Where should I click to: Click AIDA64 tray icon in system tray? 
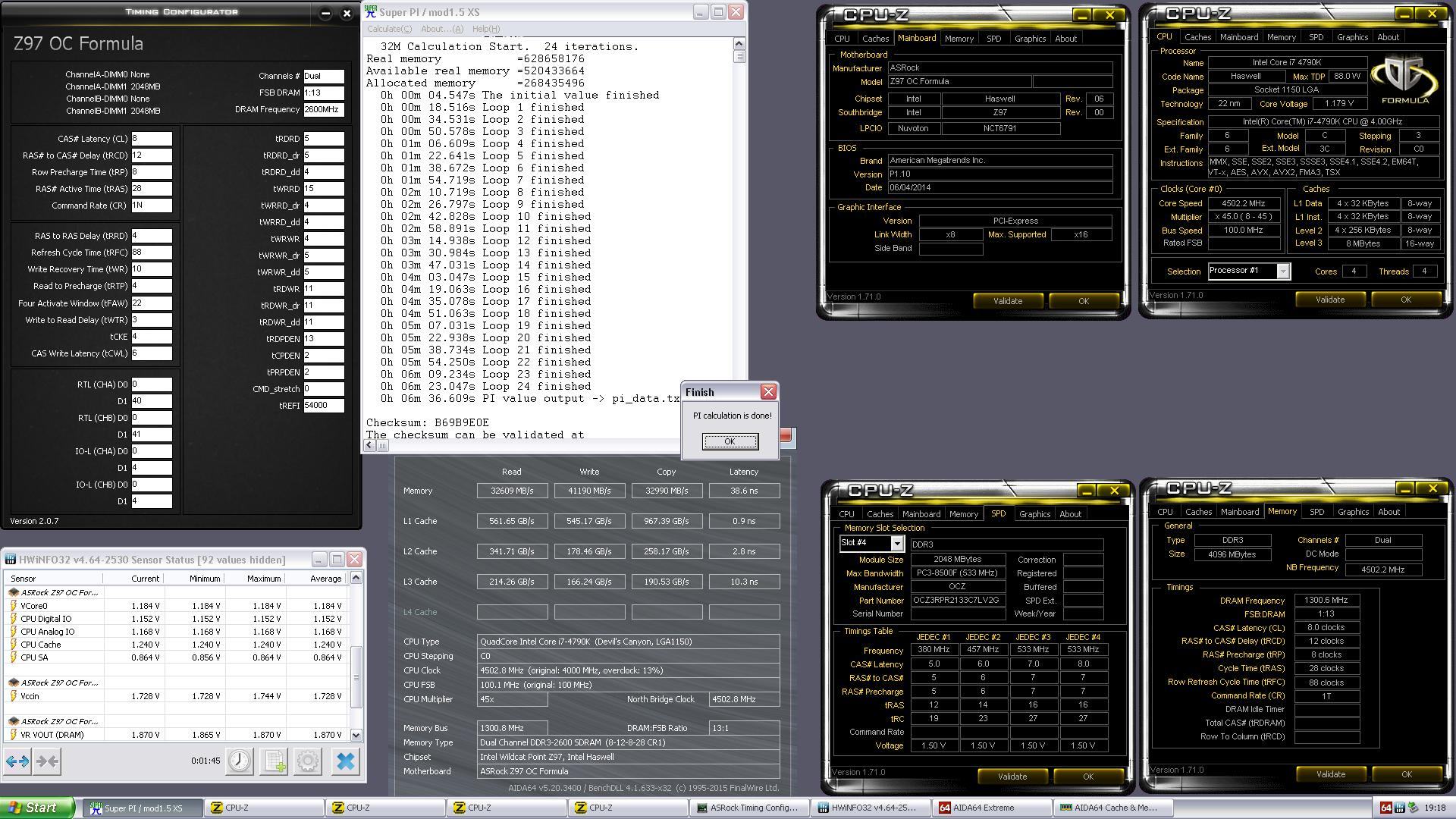1385,808
